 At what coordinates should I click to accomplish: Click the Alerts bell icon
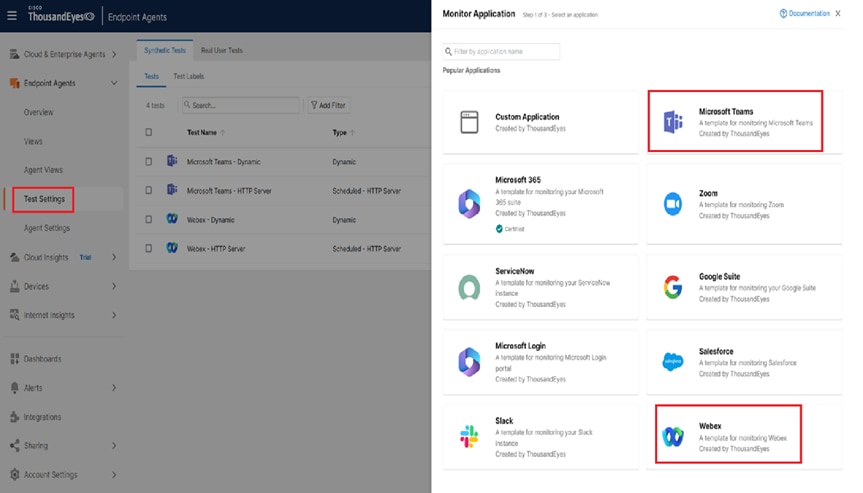point(15,388)
